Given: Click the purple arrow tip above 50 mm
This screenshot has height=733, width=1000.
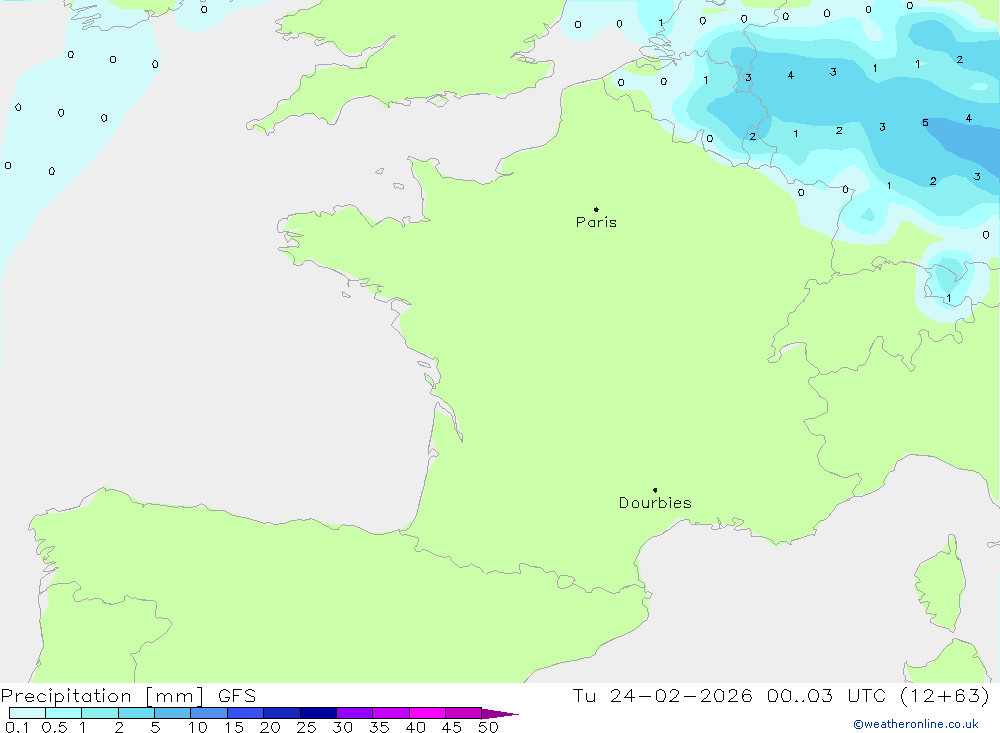Looking at the screenshot, I should tap(500, 714).
